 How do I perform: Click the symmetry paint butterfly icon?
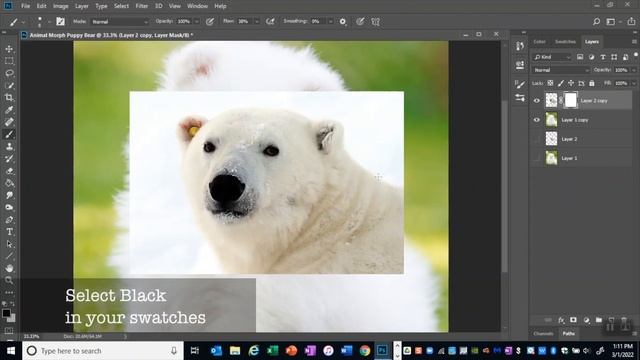click(x=376, y=22)
